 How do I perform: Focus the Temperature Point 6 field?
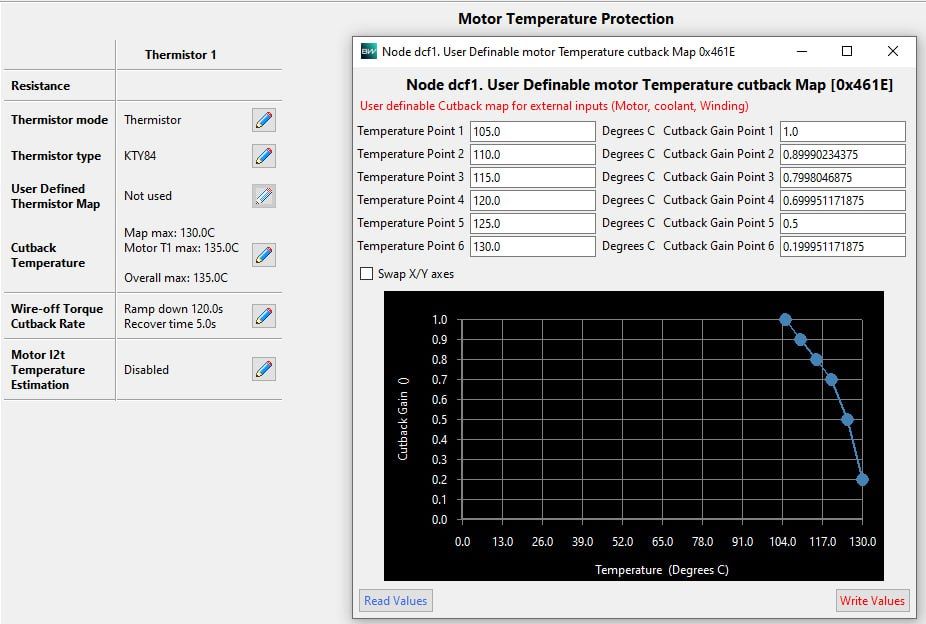[533, 246]
